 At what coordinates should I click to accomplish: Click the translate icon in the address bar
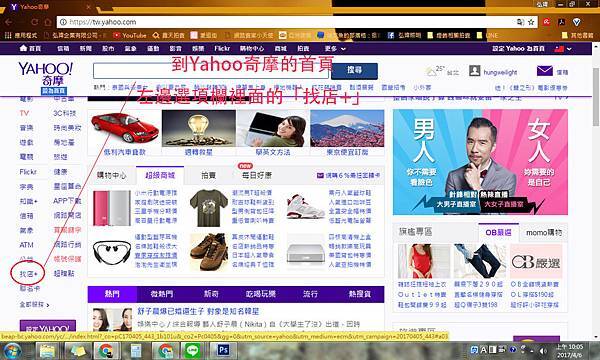click(520, 22)
